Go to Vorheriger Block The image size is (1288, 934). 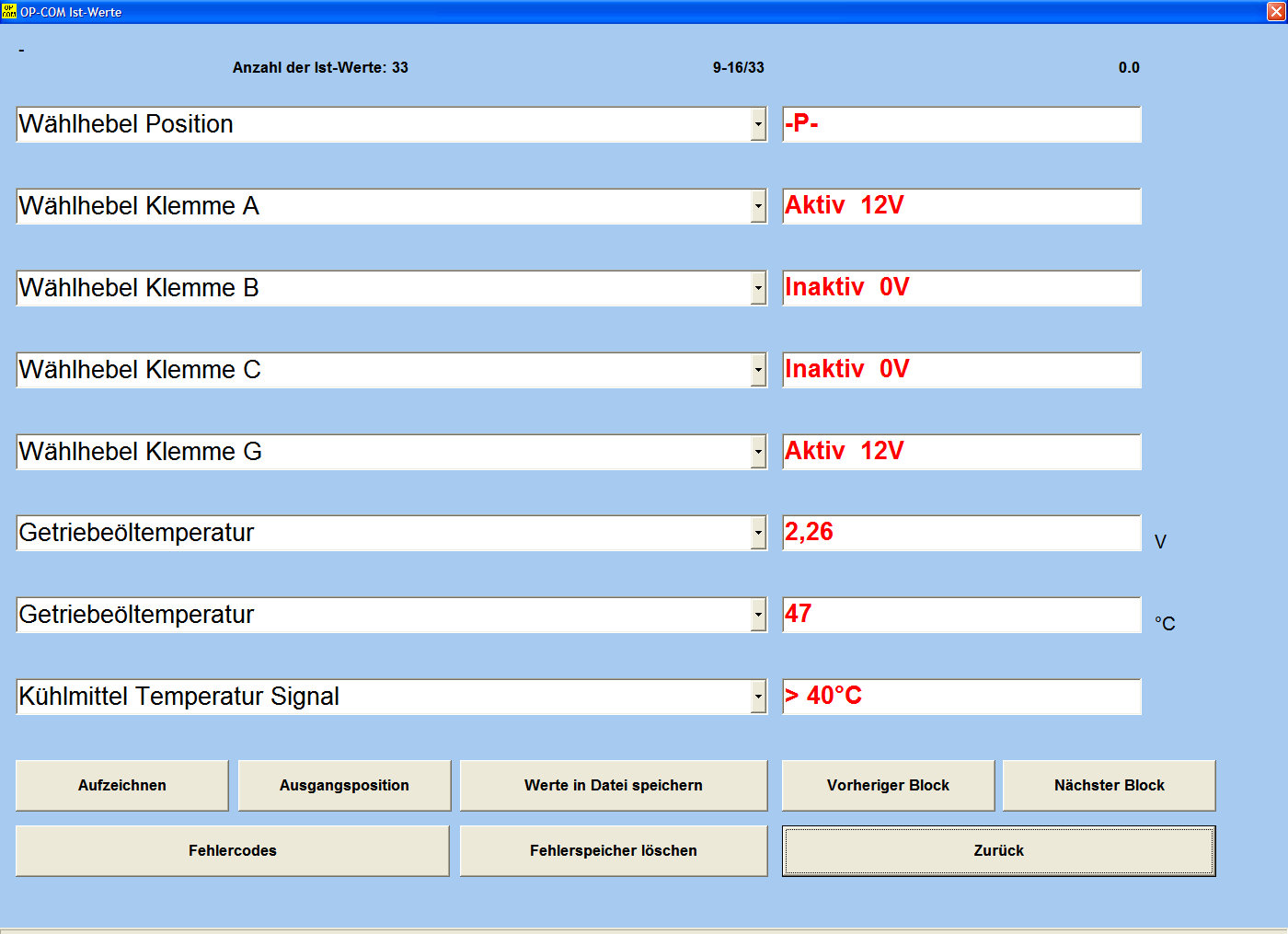(888, 785)
